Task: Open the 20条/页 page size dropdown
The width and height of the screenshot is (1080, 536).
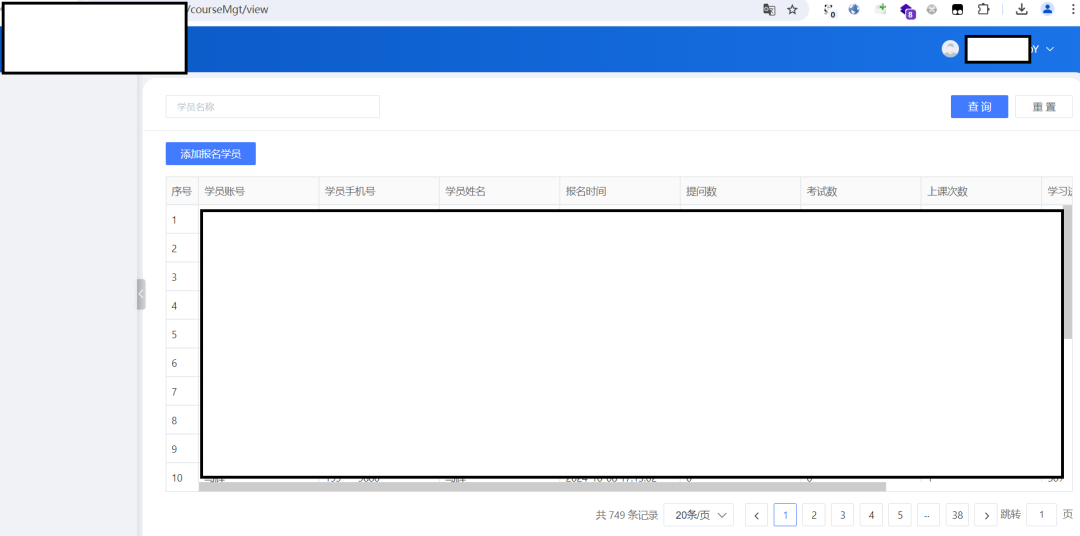Action: click(x=698, y=515)
